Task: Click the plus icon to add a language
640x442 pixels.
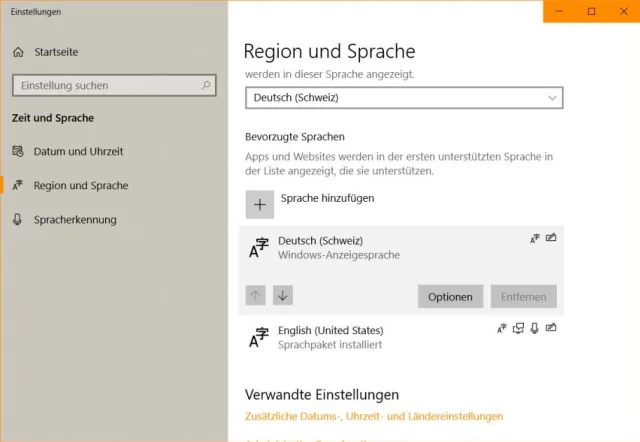Action: [260, 204]
